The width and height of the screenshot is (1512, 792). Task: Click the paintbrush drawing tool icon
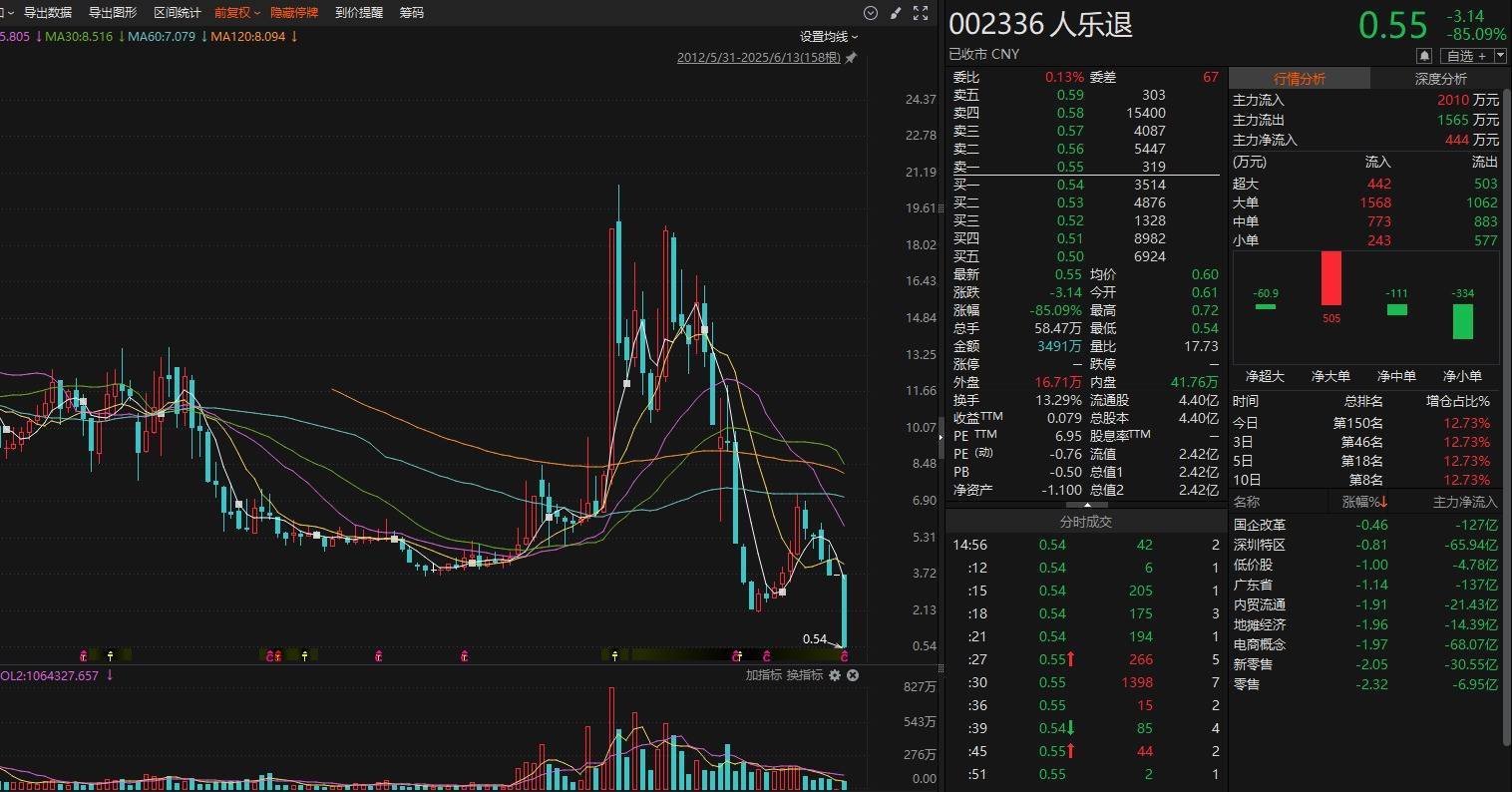(x=896, y=13)
